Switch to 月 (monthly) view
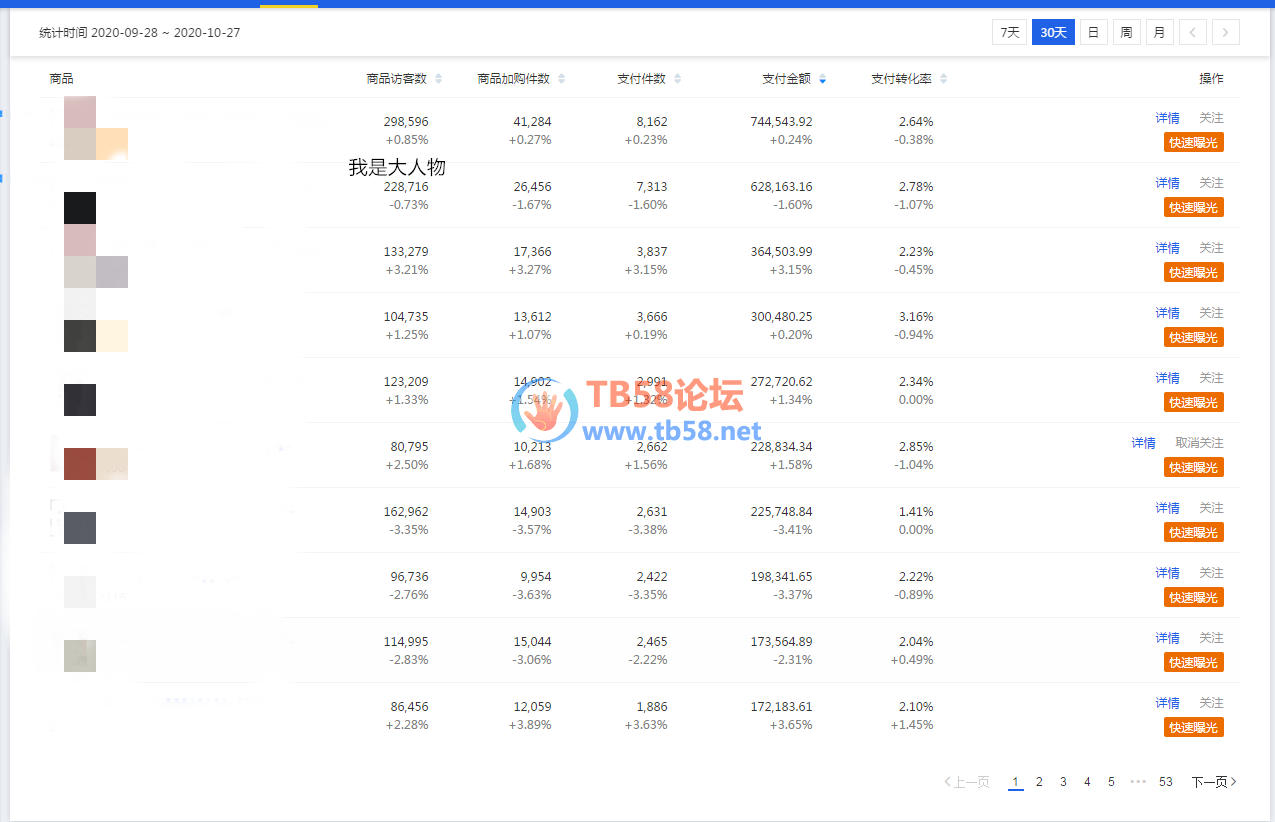The width and height of the screenshot is (1275, 822). point(1159,32)
